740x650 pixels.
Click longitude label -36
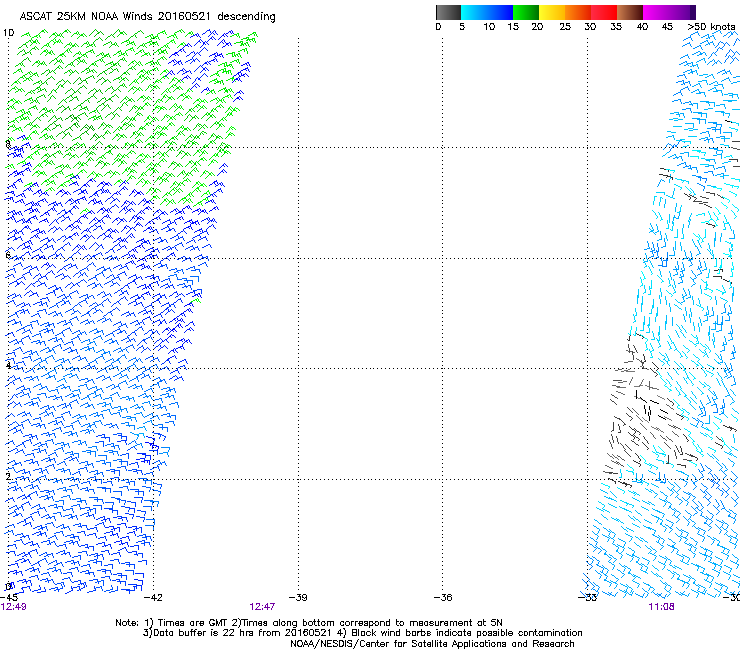pyautogui.click(x=443, y=597)
